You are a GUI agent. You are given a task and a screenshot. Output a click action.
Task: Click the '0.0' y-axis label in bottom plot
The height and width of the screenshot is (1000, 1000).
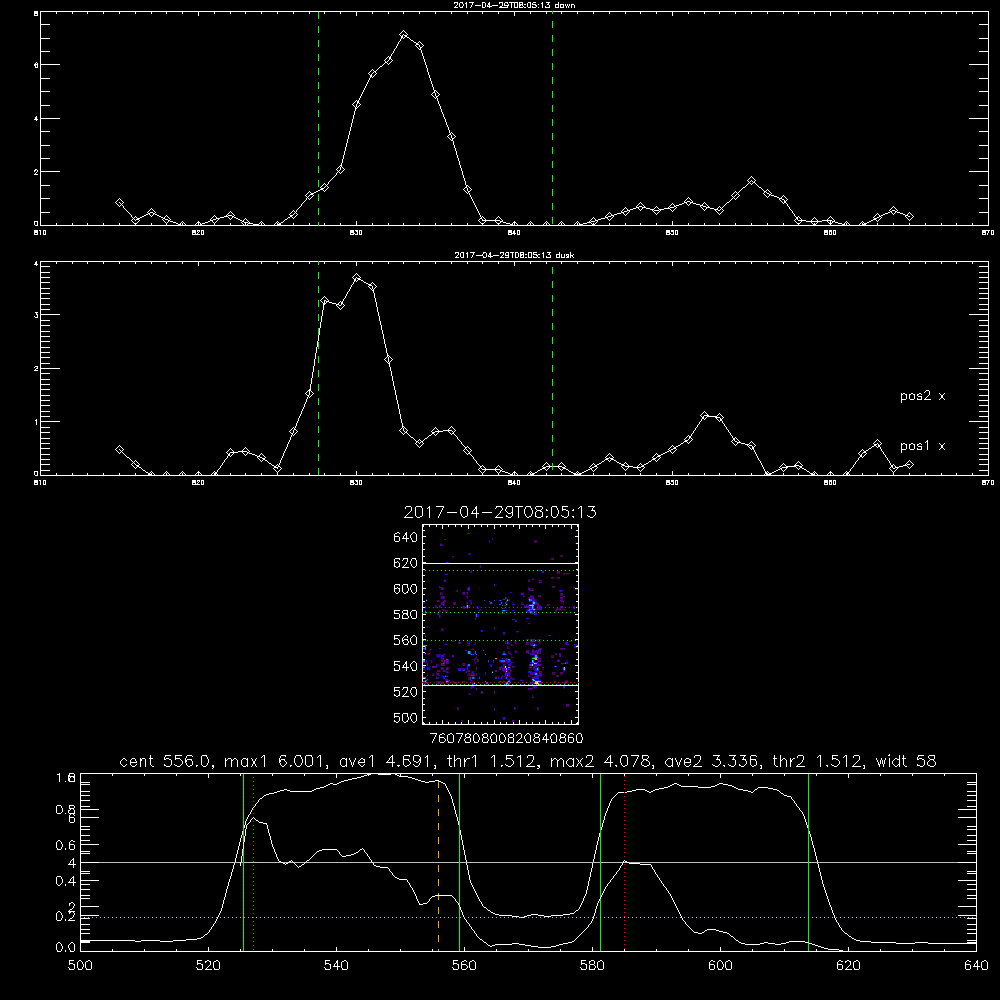point(66,948)
